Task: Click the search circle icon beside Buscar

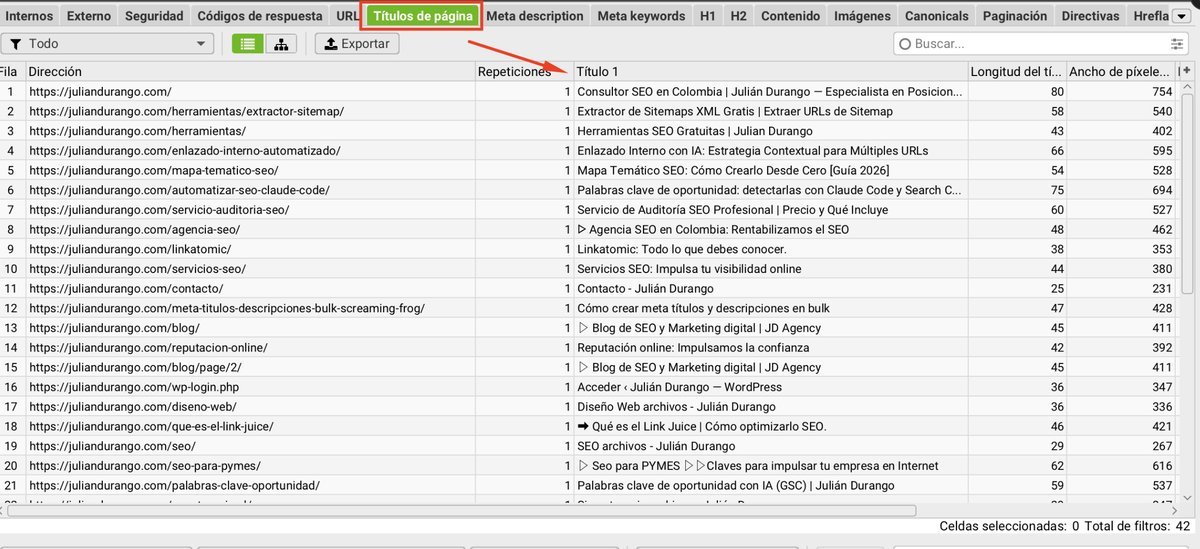Action: click(905, 44)
